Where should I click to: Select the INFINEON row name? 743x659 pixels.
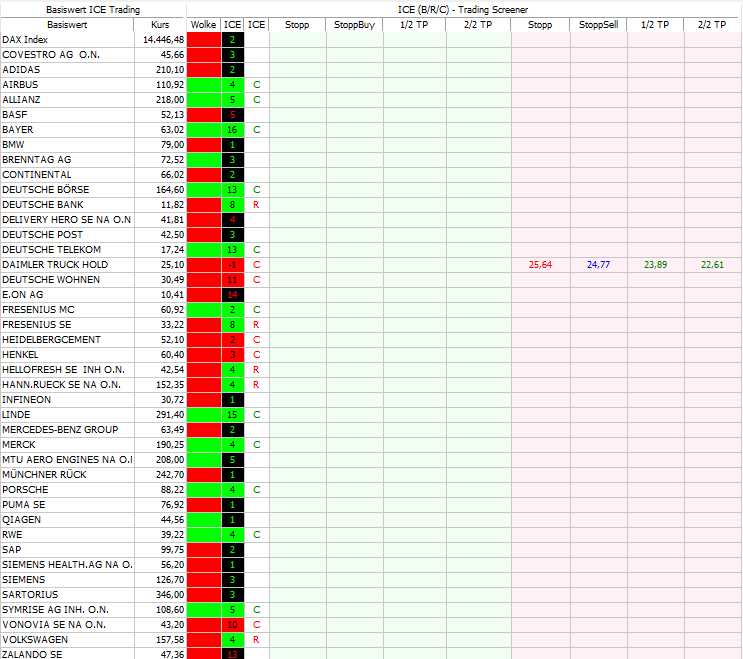click(x=26, y=400)
